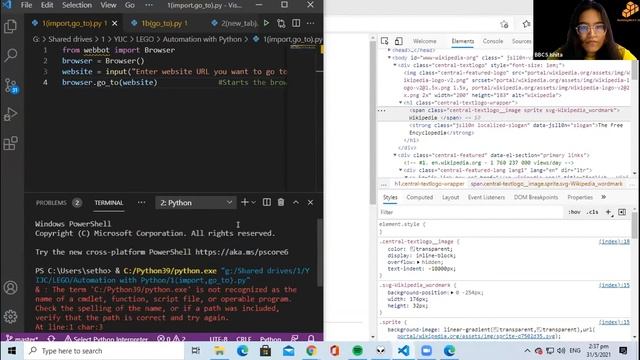Viewport: 640px width, 360px height.
Task: Collapse the body www-wikipedia-org node
Action: pyautogui.click(x=389, y=58)
